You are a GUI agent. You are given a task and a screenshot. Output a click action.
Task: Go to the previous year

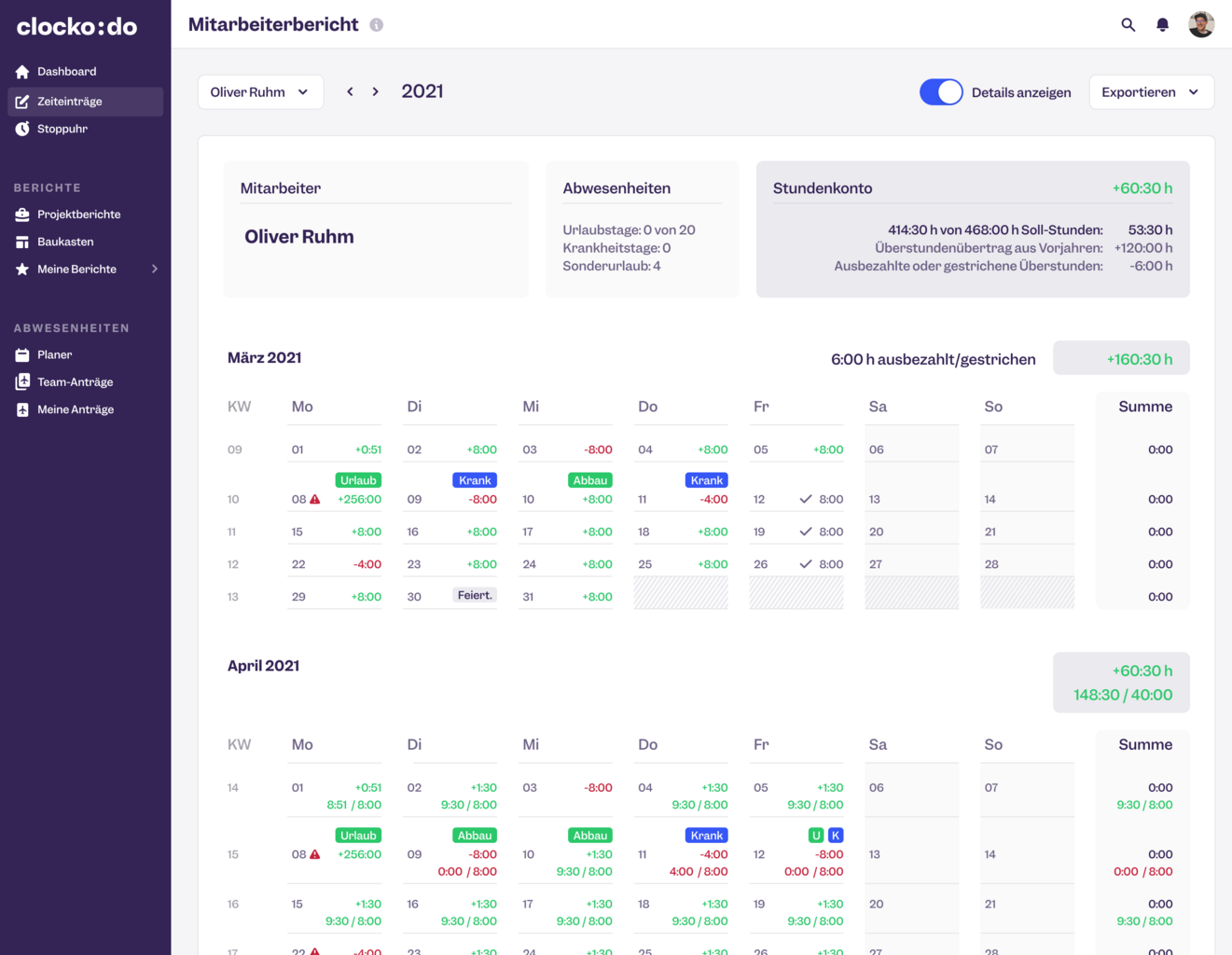coord(350,91)
